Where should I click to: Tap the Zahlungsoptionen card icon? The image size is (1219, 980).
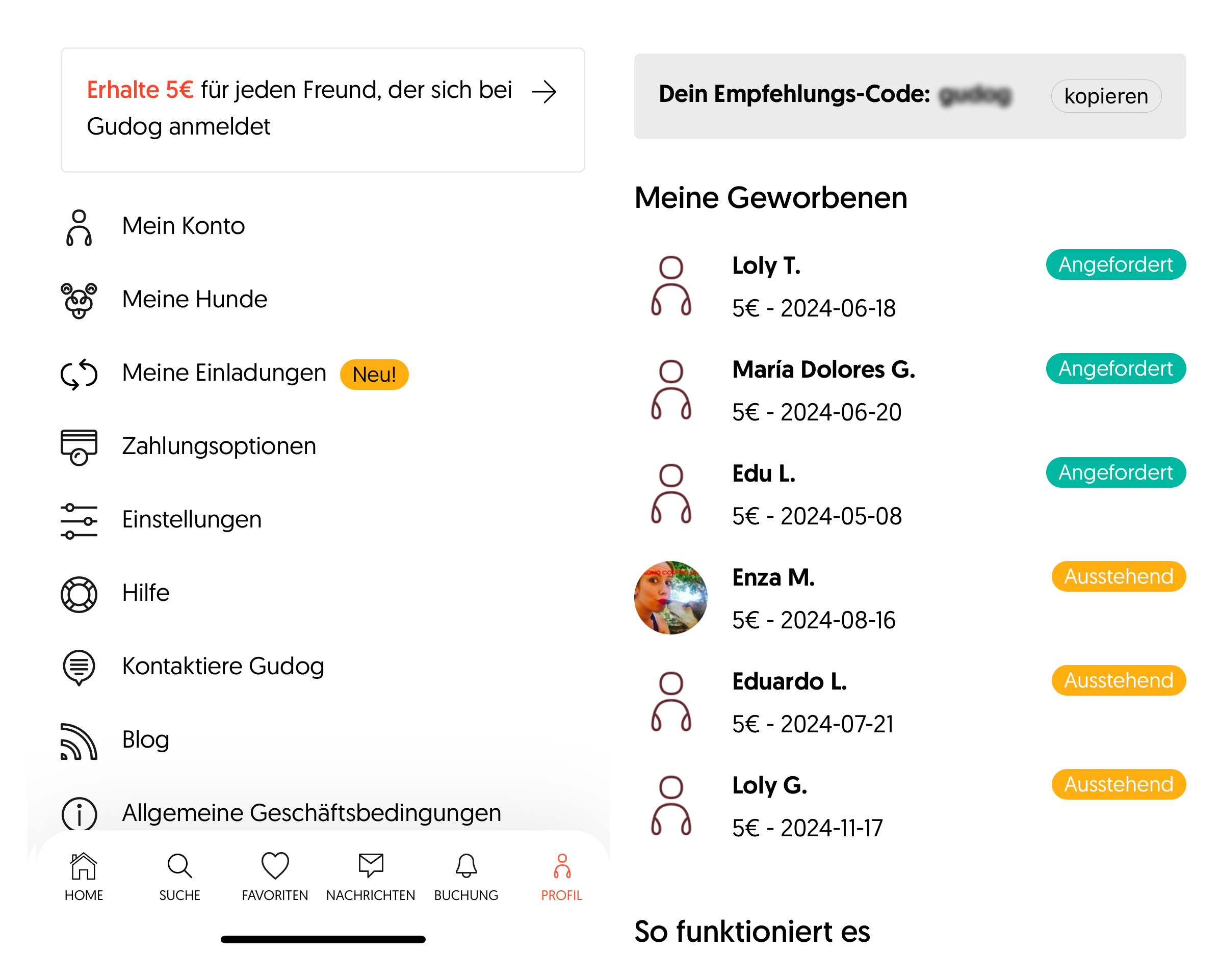pyautogui.click(x=79, y=447)
